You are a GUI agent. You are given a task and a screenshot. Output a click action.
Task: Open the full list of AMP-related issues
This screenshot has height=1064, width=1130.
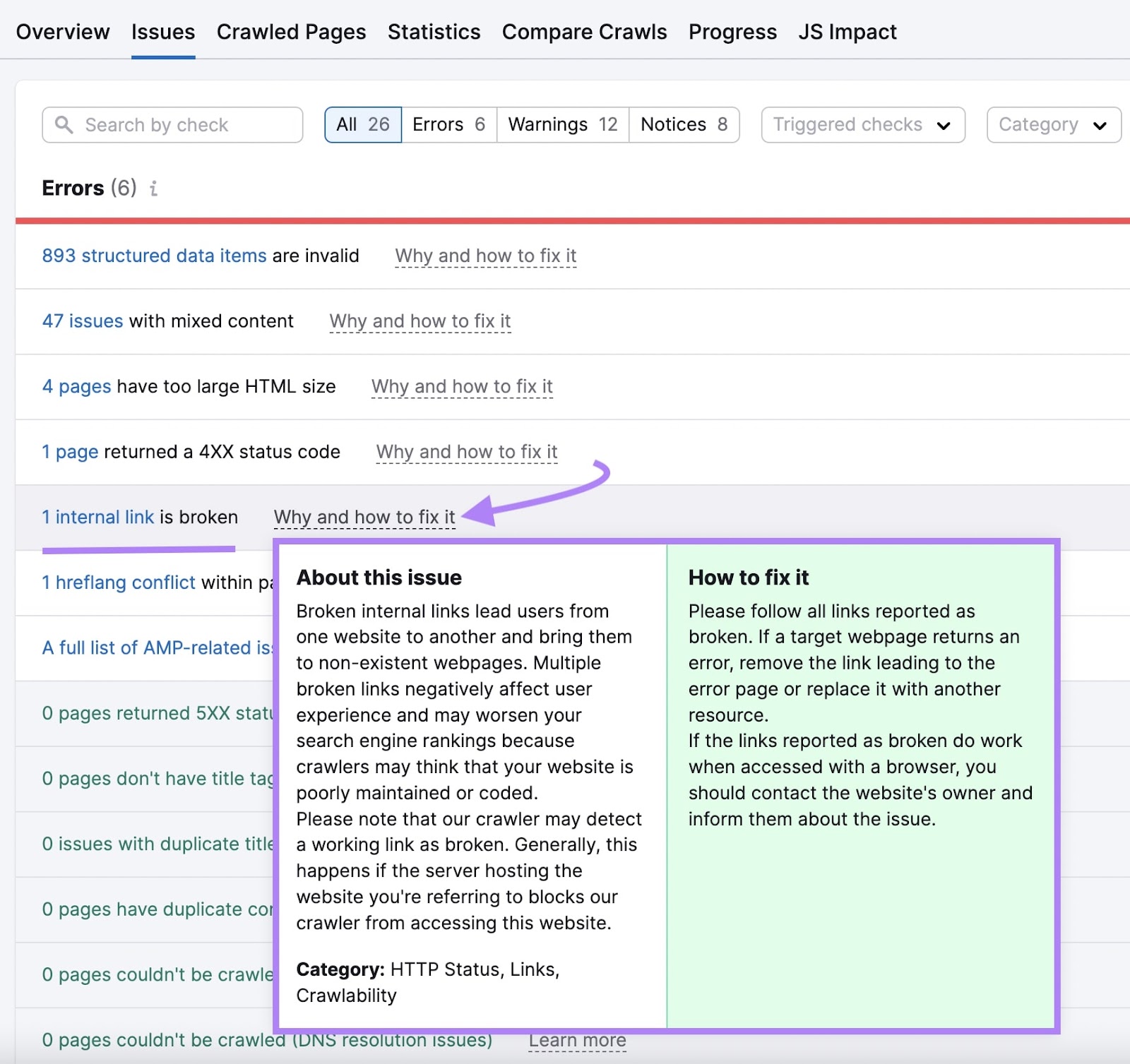click(x=157, y=648)
